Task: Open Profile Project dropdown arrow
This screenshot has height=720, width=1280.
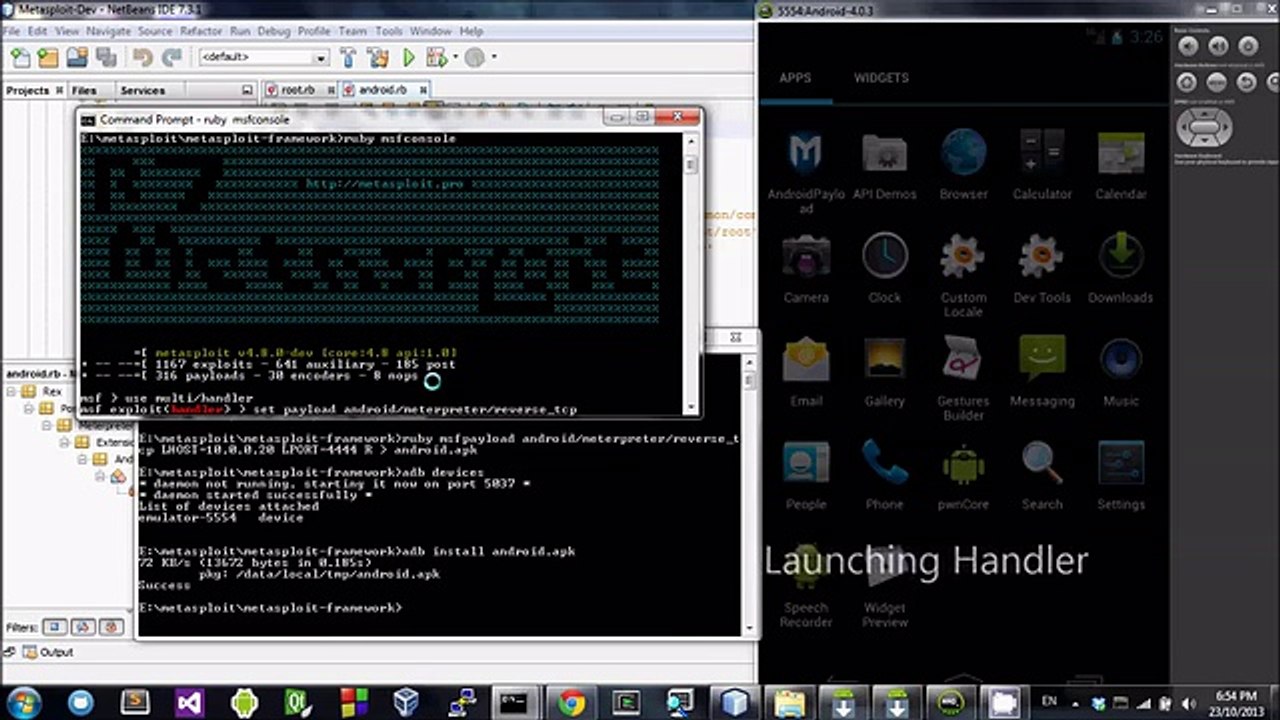Action: (493, 58)
